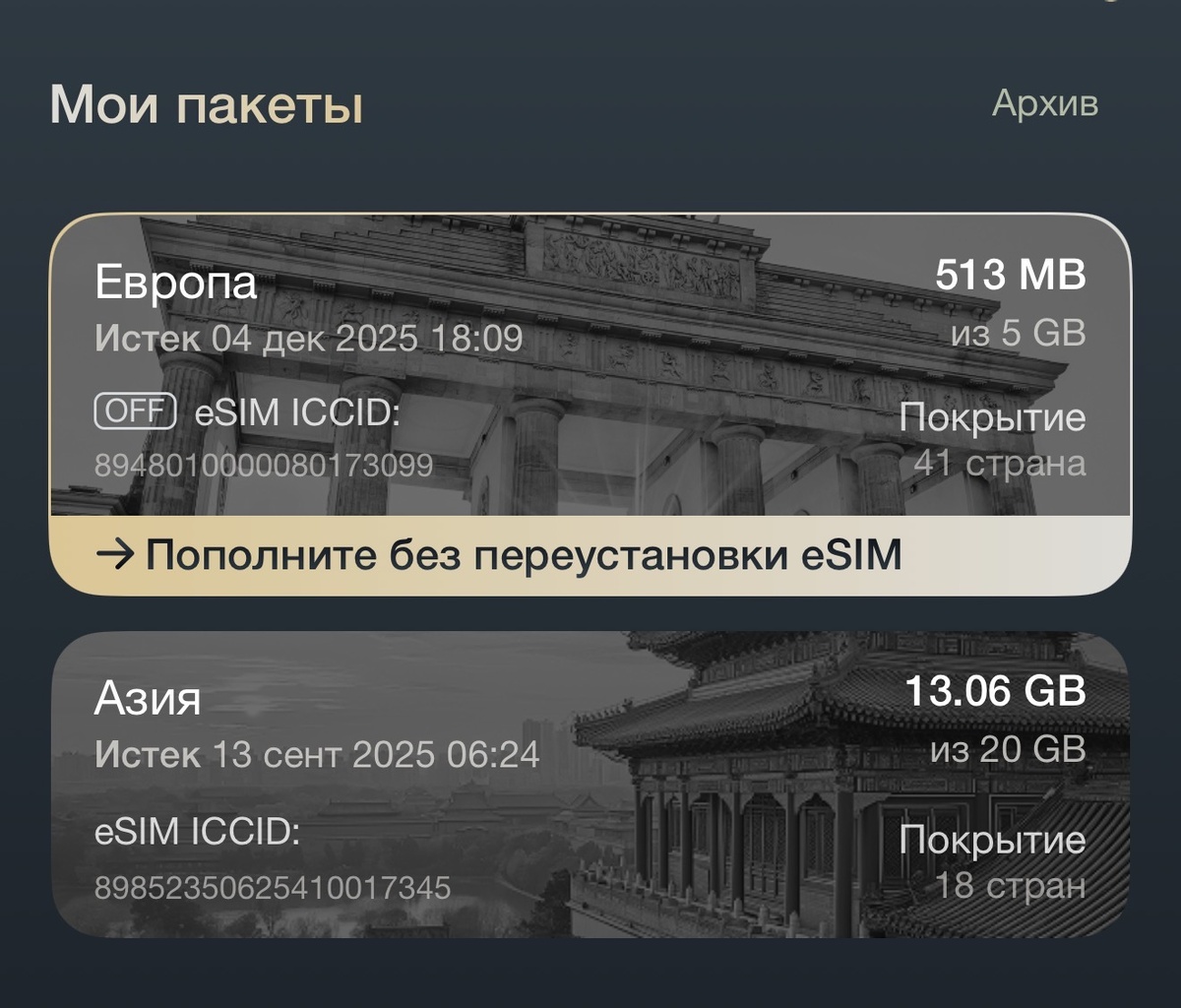
Task: Tap the Мои пакеты heading
Action: coord(210,105)
